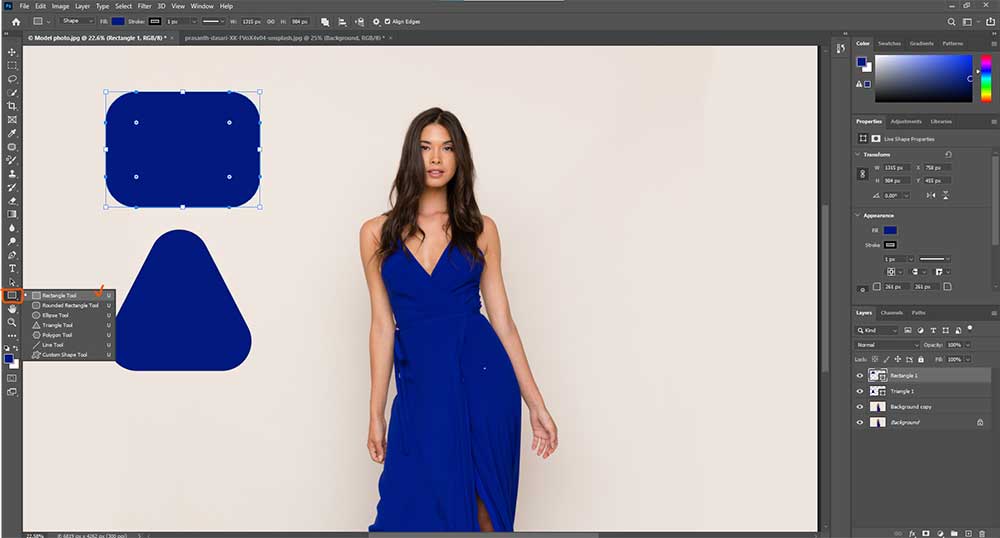This screenshot has height=538, width=1000.
Task: Open the Window menu
Action: [x=202, y=6]
